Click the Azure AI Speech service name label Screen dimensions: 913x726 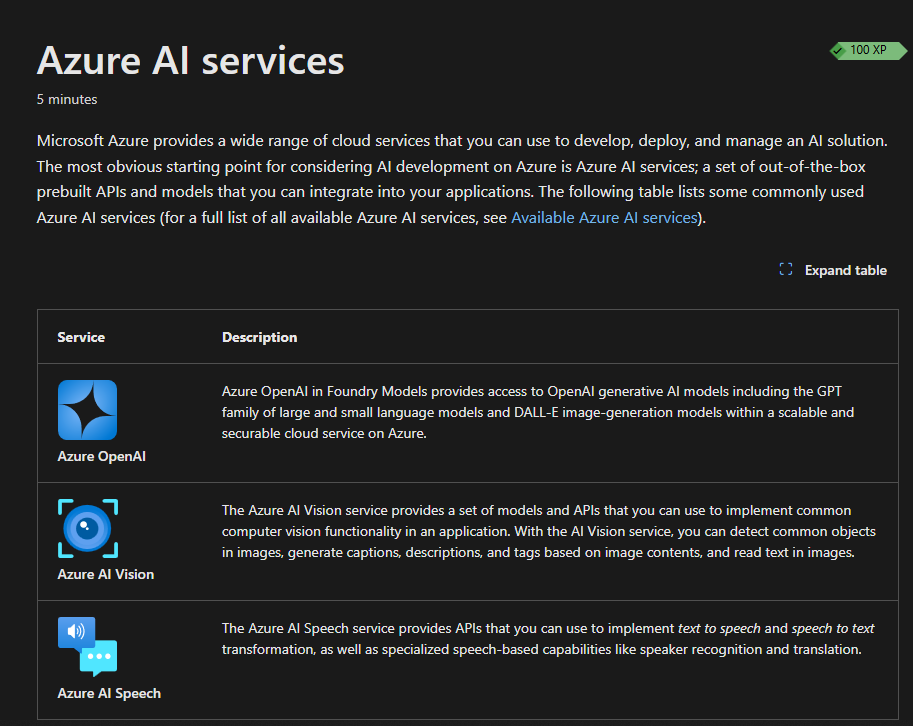pos(109,693)
